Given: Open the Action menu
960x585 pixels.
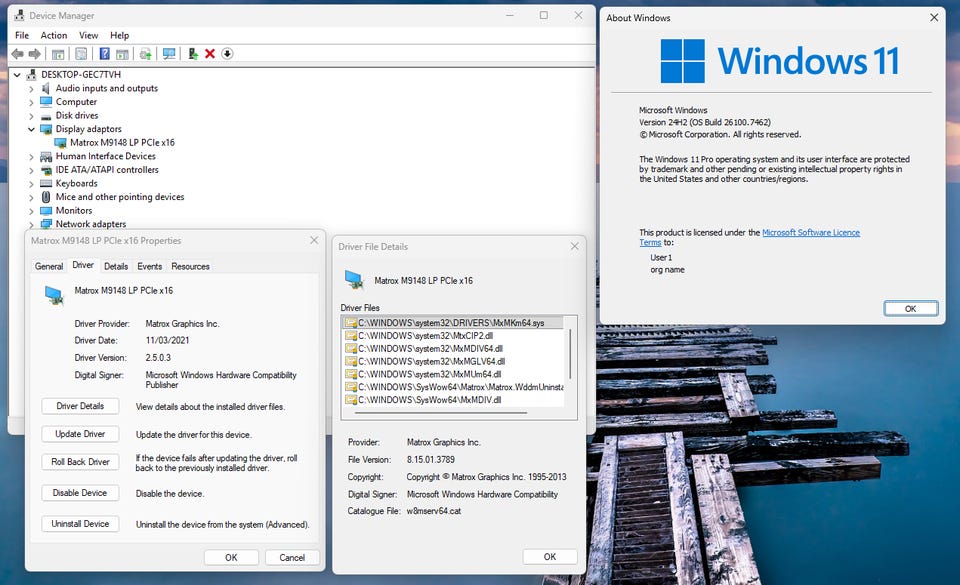Looking at the screenshot, I should tap(54, 35).
